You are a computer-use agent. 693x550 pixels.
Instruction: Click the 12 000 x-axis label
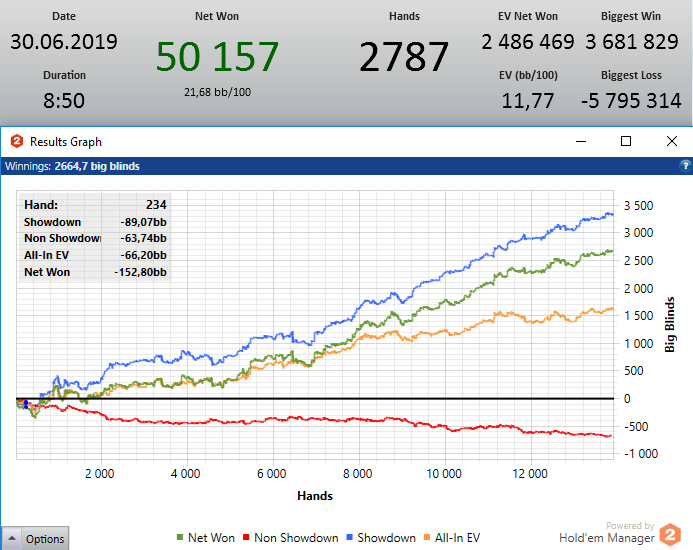pos(530,474)
